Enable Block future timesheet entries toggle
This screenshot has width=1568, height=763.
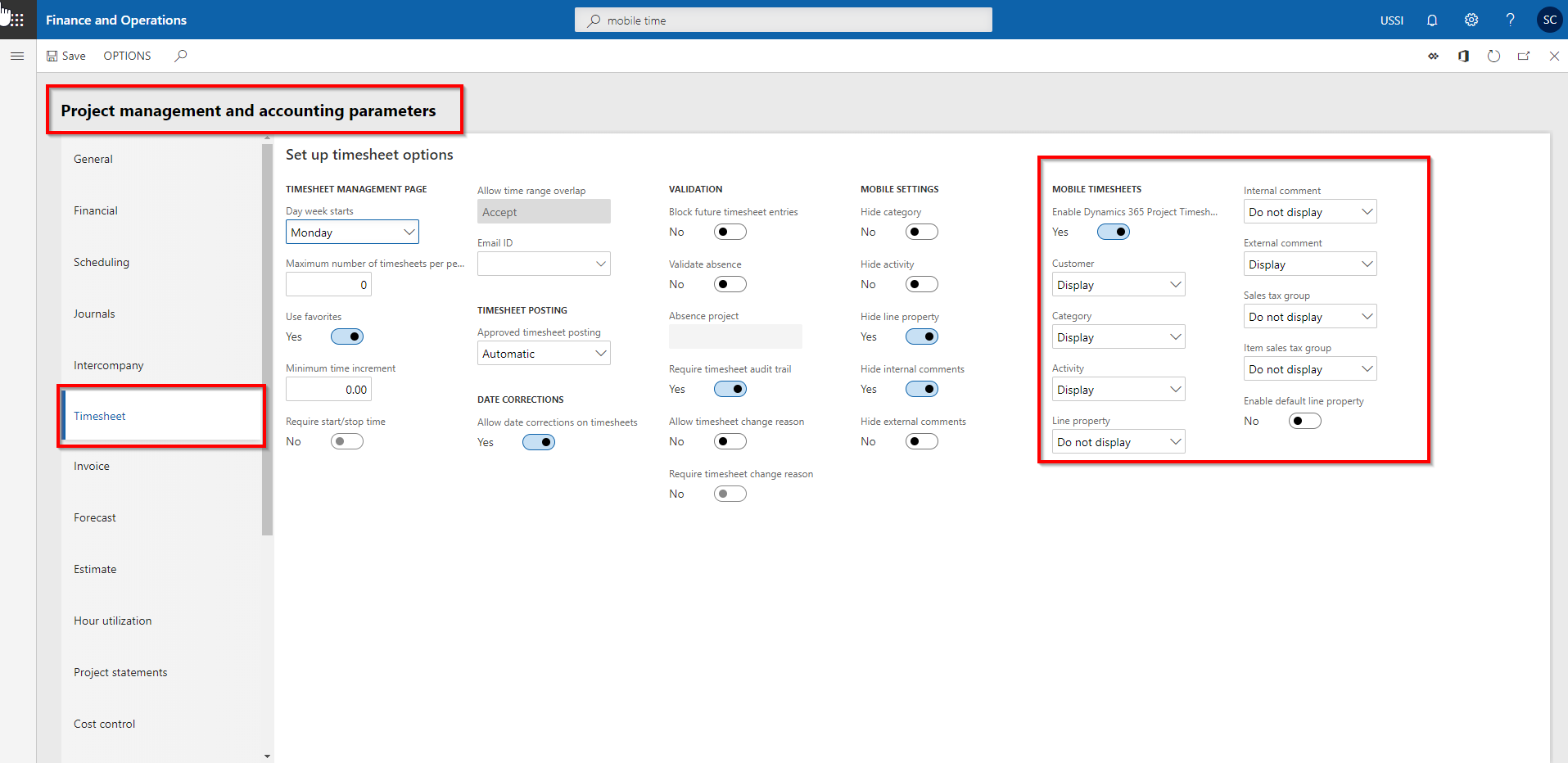[730, 232]
